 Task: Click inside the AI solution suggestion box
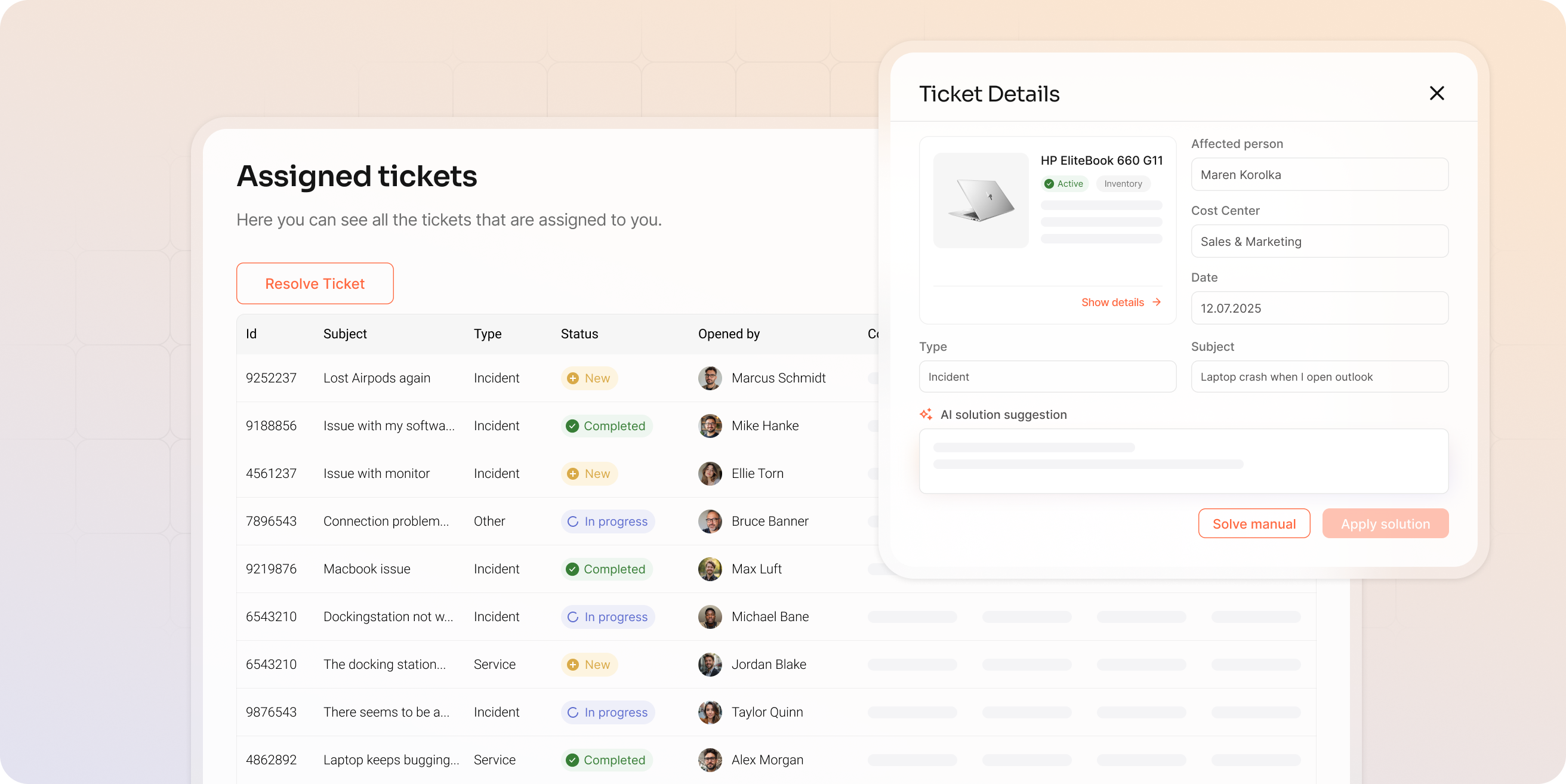pos(1183,461)
